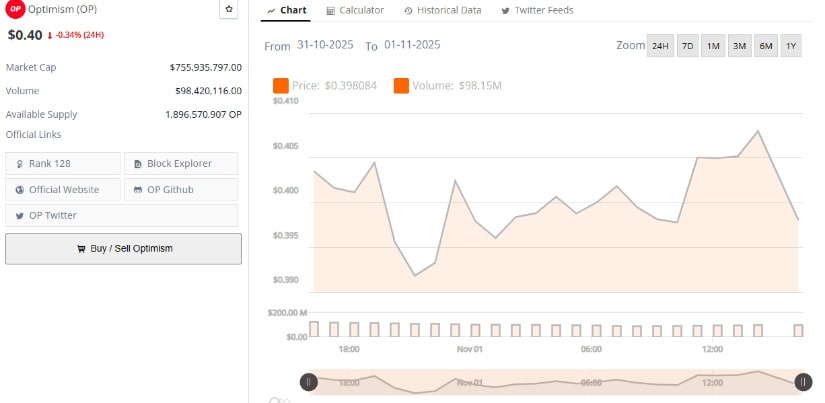Set chart zoom to 3M
The height and width of the screenshot is (403, 825).
tap(739, 46)
